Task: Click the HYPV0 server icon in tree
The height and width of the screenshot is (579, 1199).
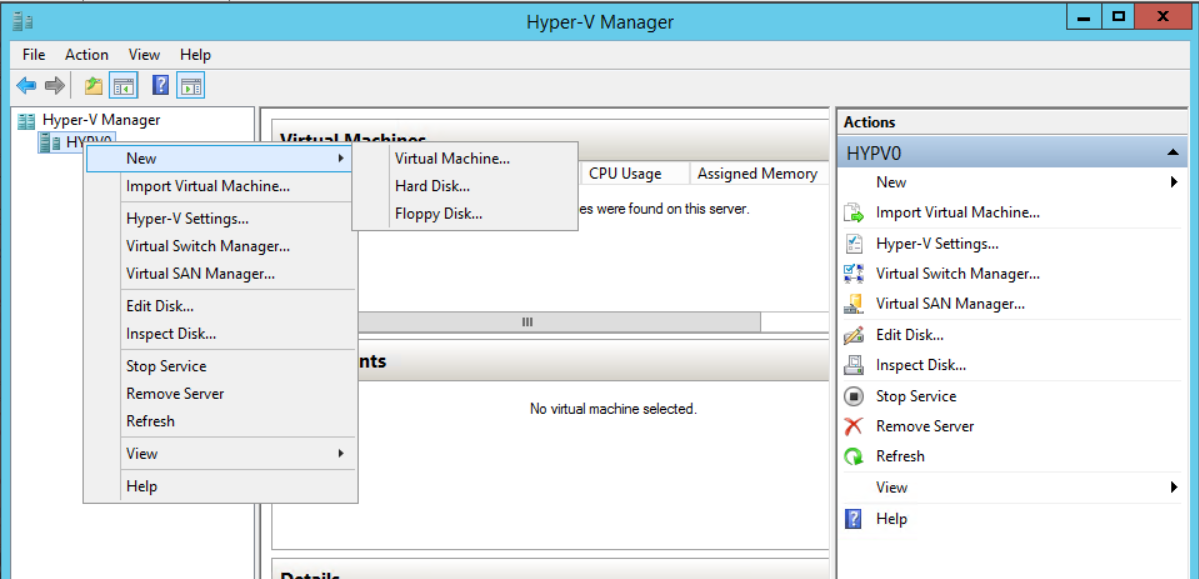Action: (x=50, y=141)
